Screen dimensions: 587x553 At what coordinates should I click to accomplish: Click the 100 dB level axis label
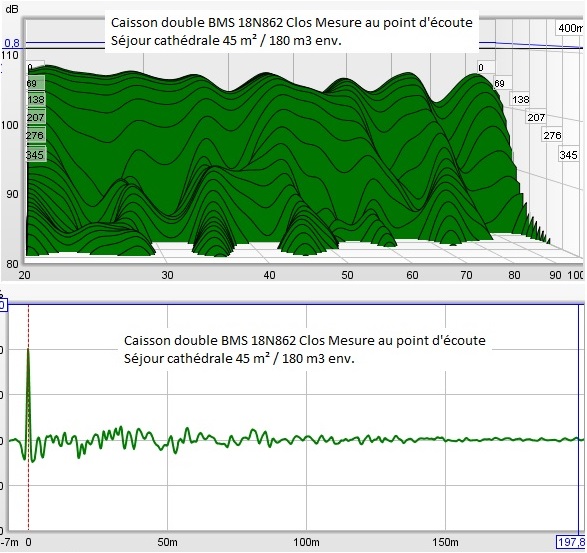point(9,125)
